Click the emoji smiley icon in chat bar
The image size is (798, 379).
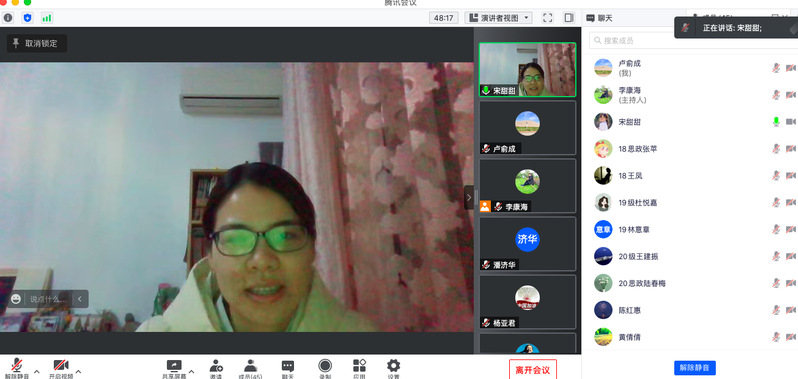tap(16, 299)
